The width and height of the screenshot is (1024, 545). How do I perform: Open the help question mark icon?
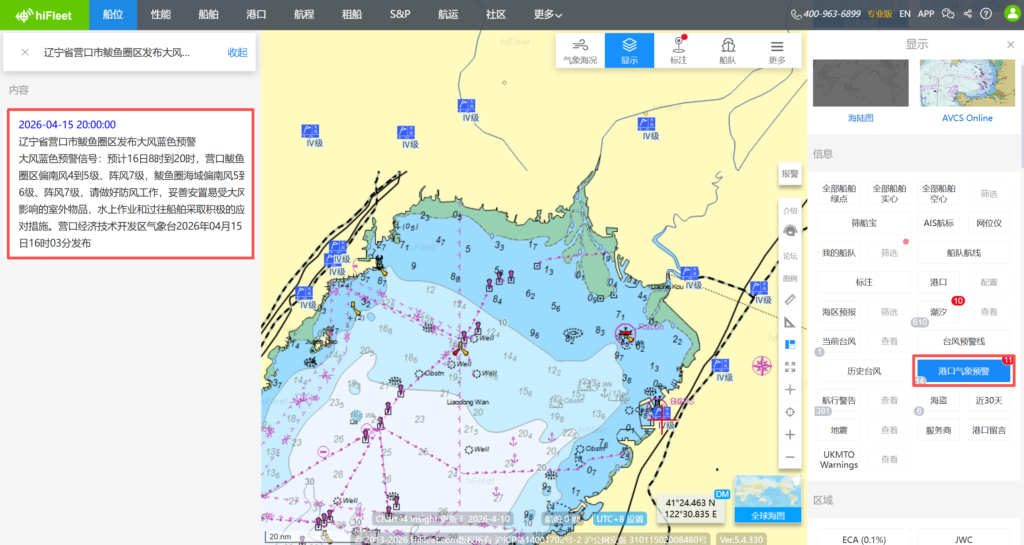(986, 14)
